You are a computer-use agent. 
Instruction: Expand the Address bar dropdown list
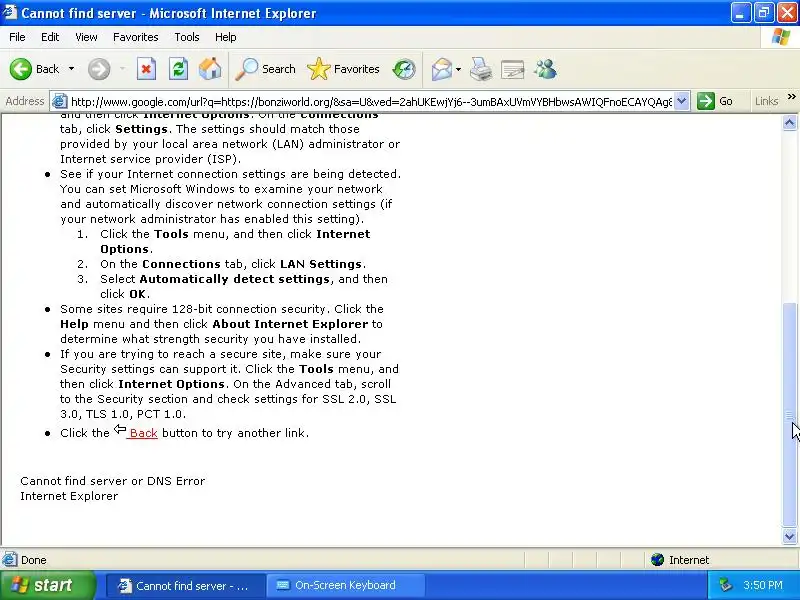click(x=682, y=101)
